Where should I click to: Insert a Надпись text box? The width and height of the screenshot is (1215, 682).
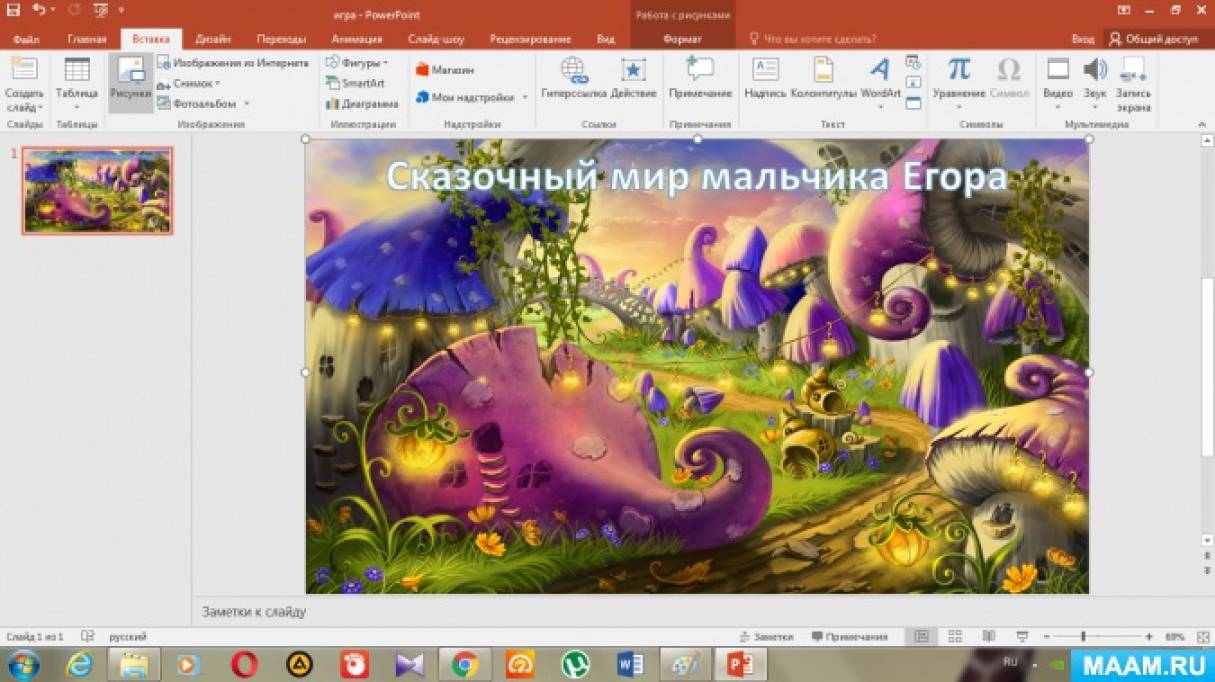pos(765,80)
